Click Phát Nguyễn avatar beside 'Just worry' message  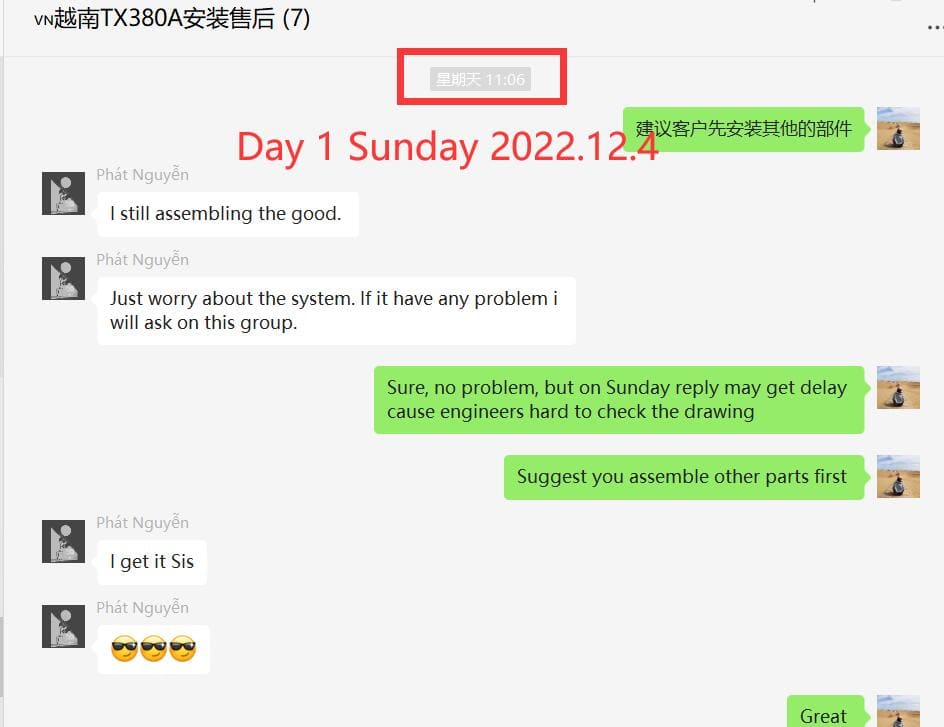(x=63, y=278)
